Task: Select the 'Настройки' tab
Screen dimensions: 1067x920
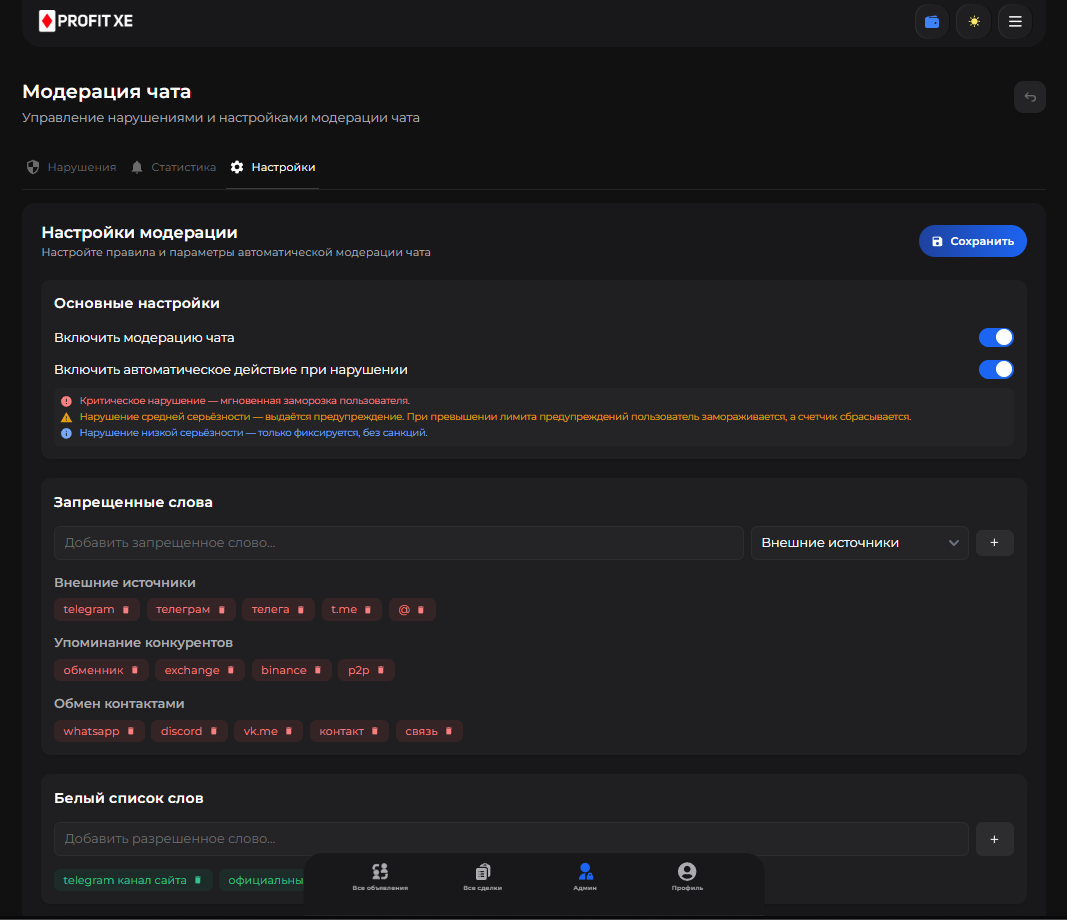Action: point(273,167)
